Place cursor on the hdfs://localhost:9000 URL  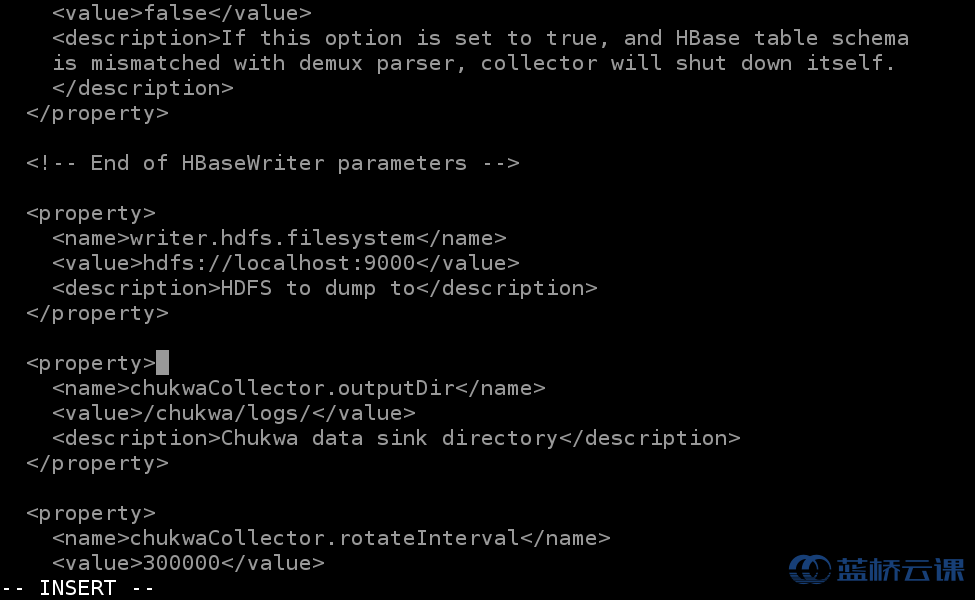279,263
